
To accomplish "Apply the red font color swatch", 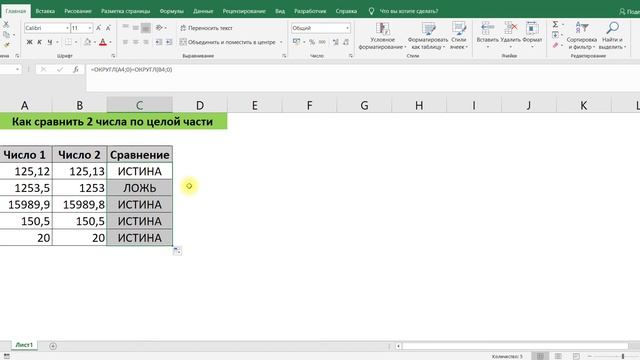I will tap(103, 42).
